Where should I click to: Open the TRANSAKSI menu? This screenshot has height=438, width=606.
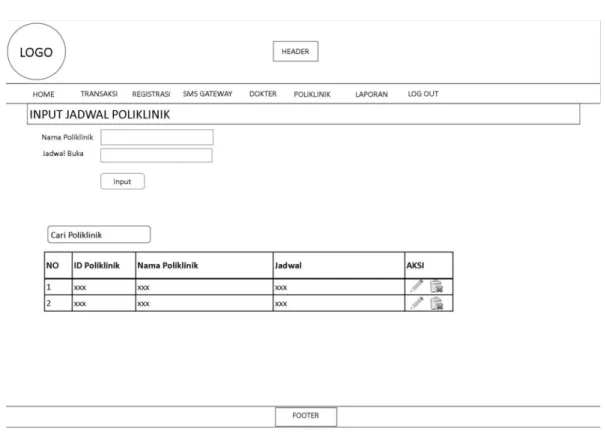click(99, 94)
